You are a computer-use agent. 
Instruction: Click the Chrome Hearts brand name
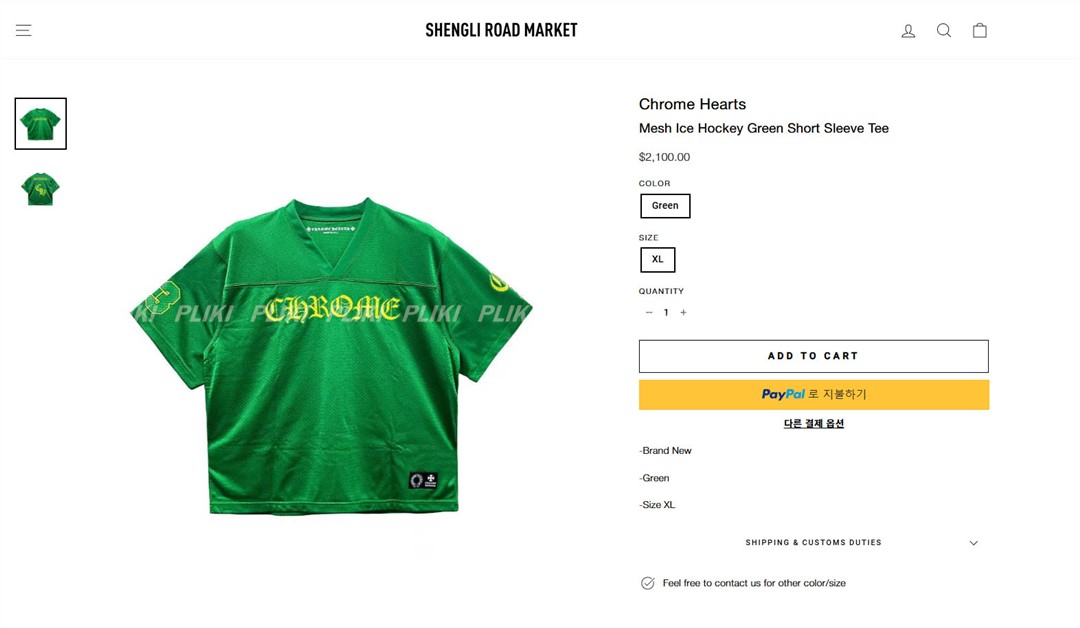coord(692,104)
